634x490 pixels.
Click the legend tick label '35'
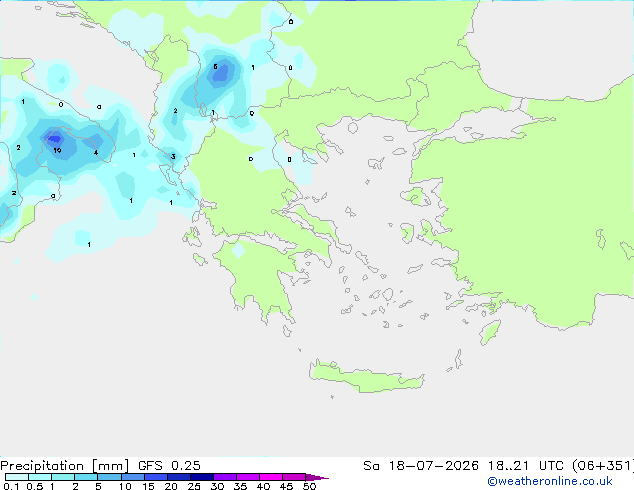(240, 486)
